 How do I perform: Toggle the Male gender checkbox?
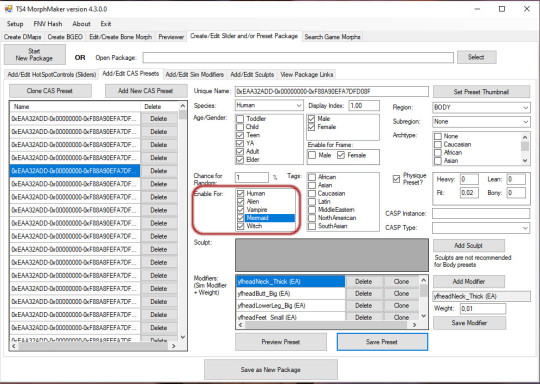point(312,119)
